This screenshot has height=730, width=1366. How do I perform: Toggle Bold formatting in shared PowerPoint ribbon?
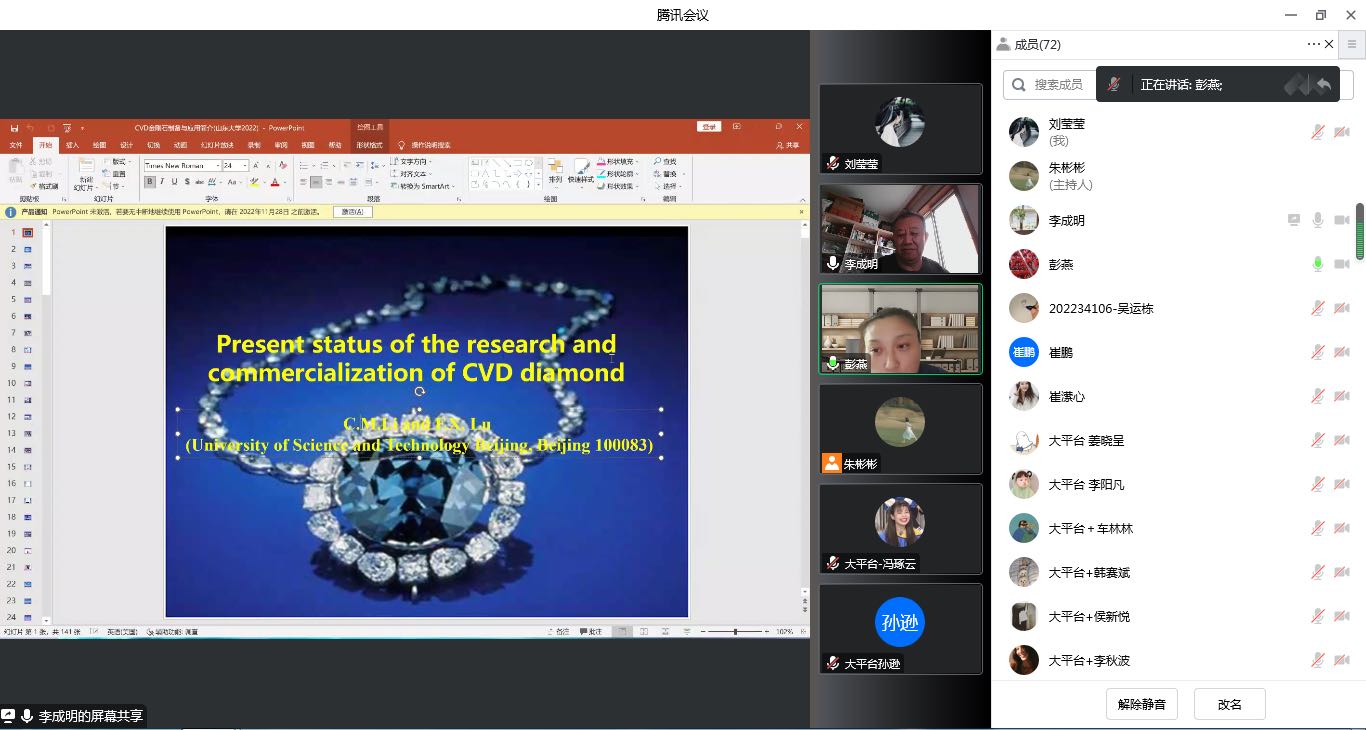pyautogui.click(x=150, y=182)
